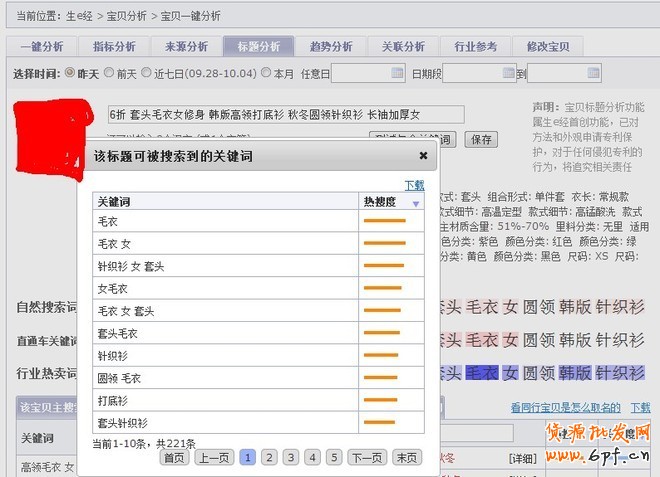This screenshot has height=477, width=660.
Task: Click keyword row 针织衫 女 套头
Action: pyautogui.click(x=258, y=266)
